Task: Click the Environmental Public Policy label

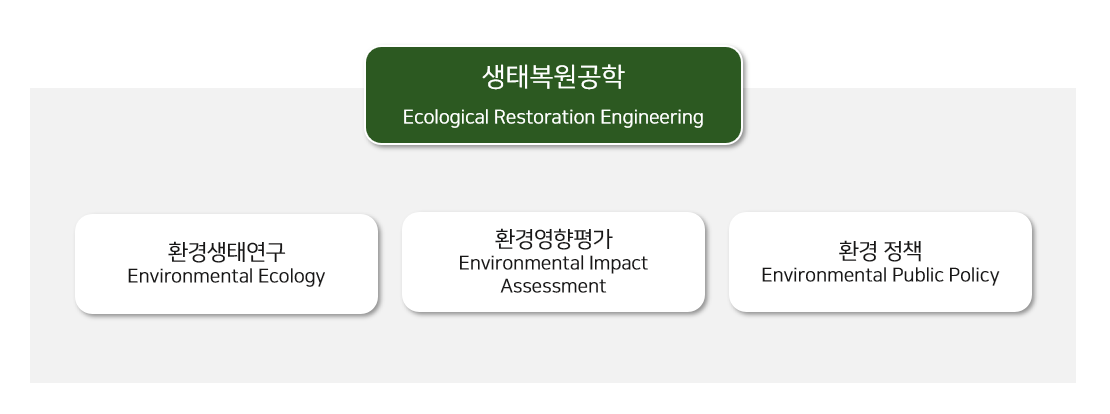Action: pos(880,275)
